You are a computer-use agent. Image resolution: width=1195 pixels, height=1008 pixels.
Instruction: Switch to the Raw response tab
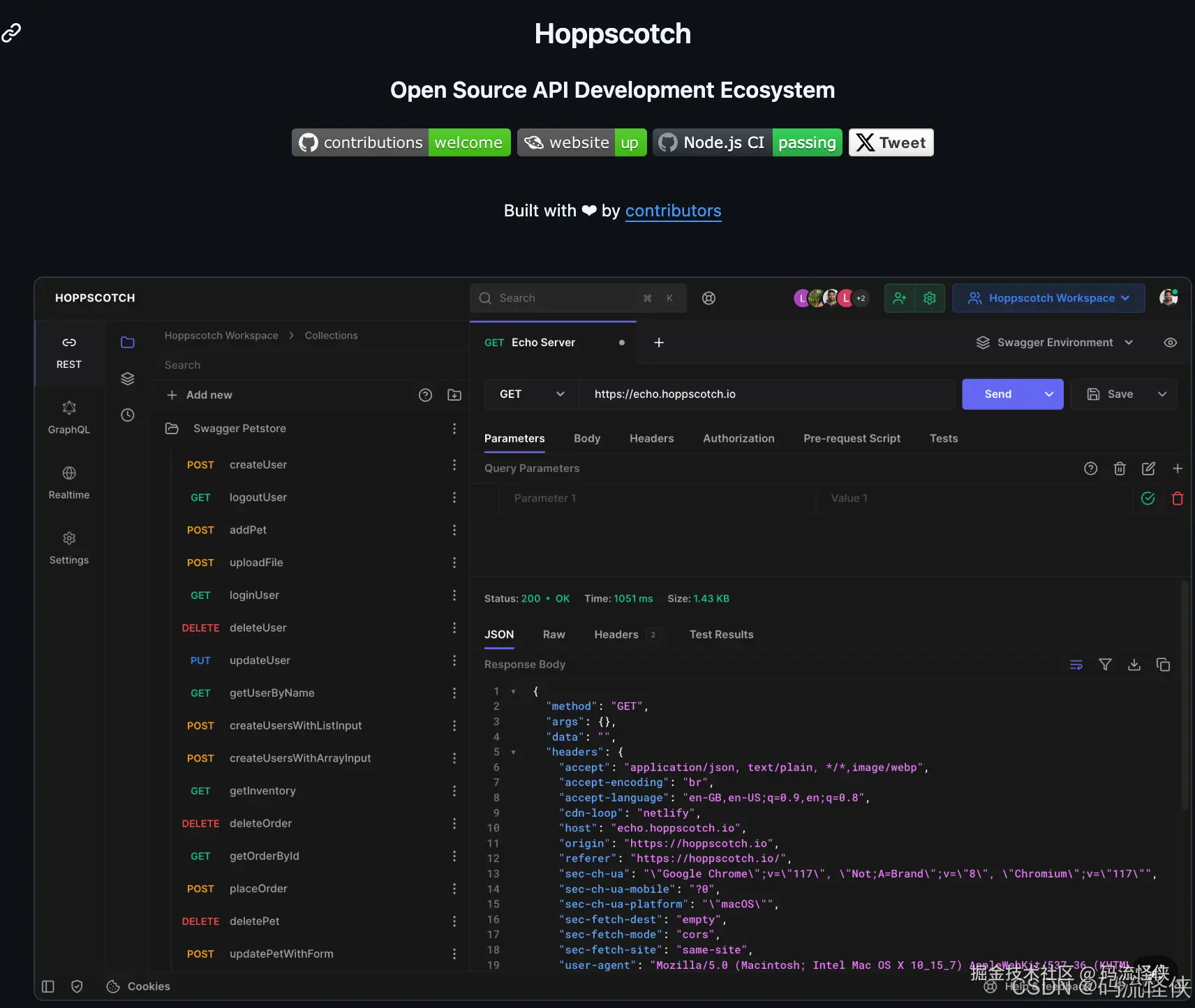(554, 635)
